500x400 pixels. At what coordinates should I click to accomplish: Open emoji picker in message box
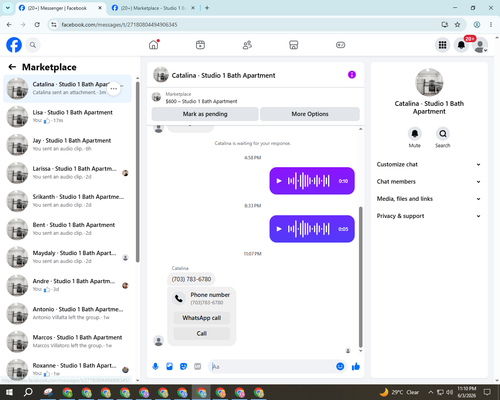(340, 367)
